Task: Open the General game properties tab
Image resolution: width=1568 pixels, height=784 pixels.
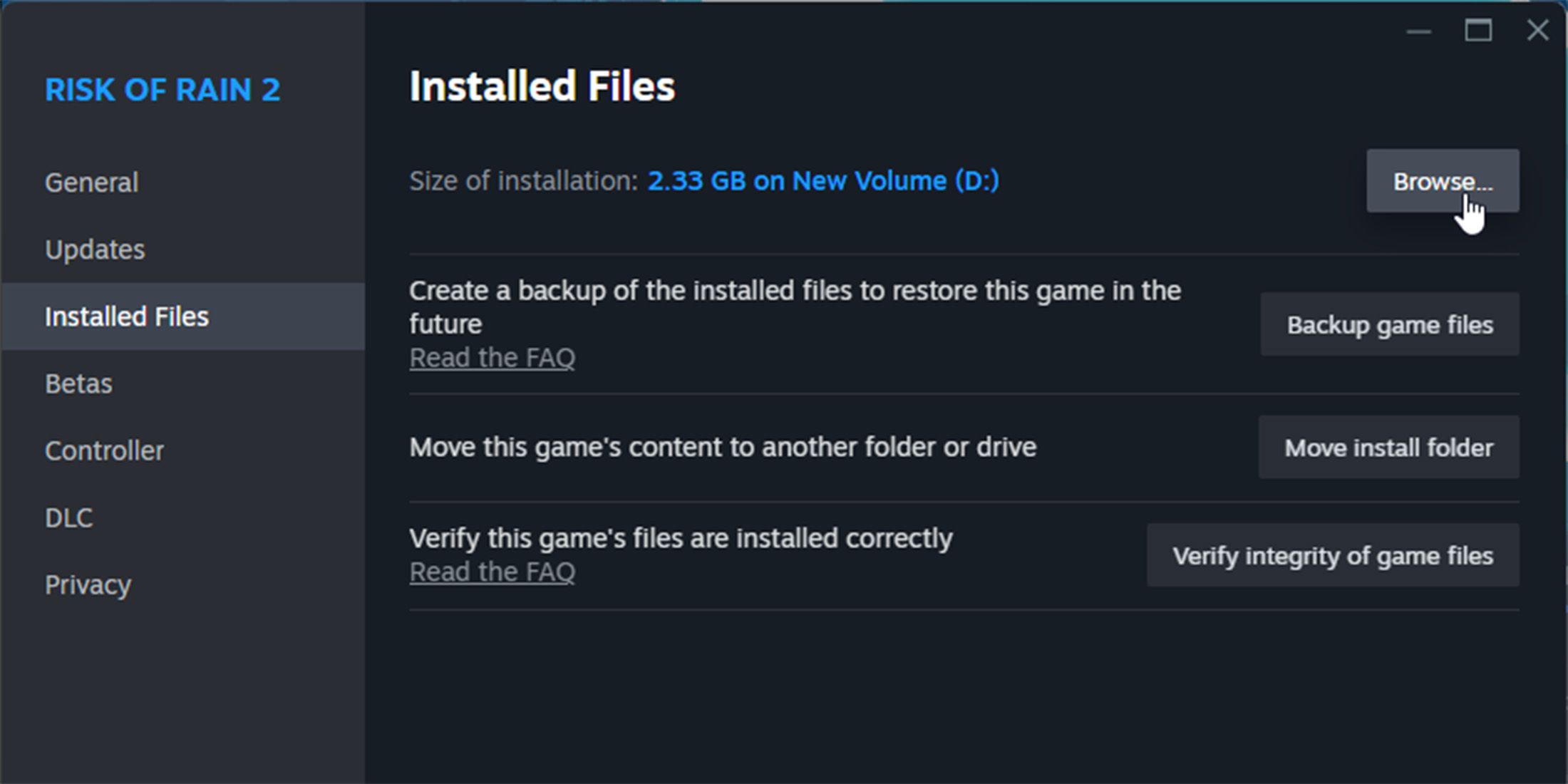Action: (90, 181)
